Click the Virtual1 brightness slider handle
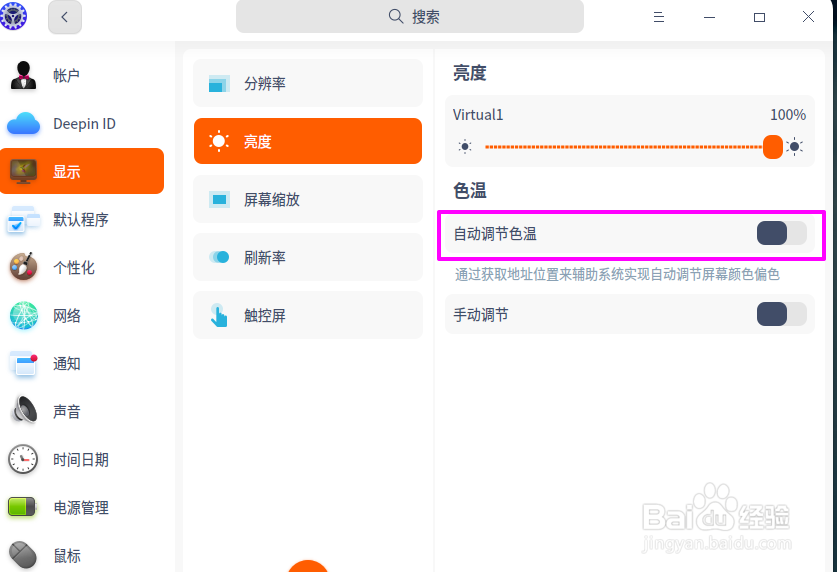 (x=772, y=147)
